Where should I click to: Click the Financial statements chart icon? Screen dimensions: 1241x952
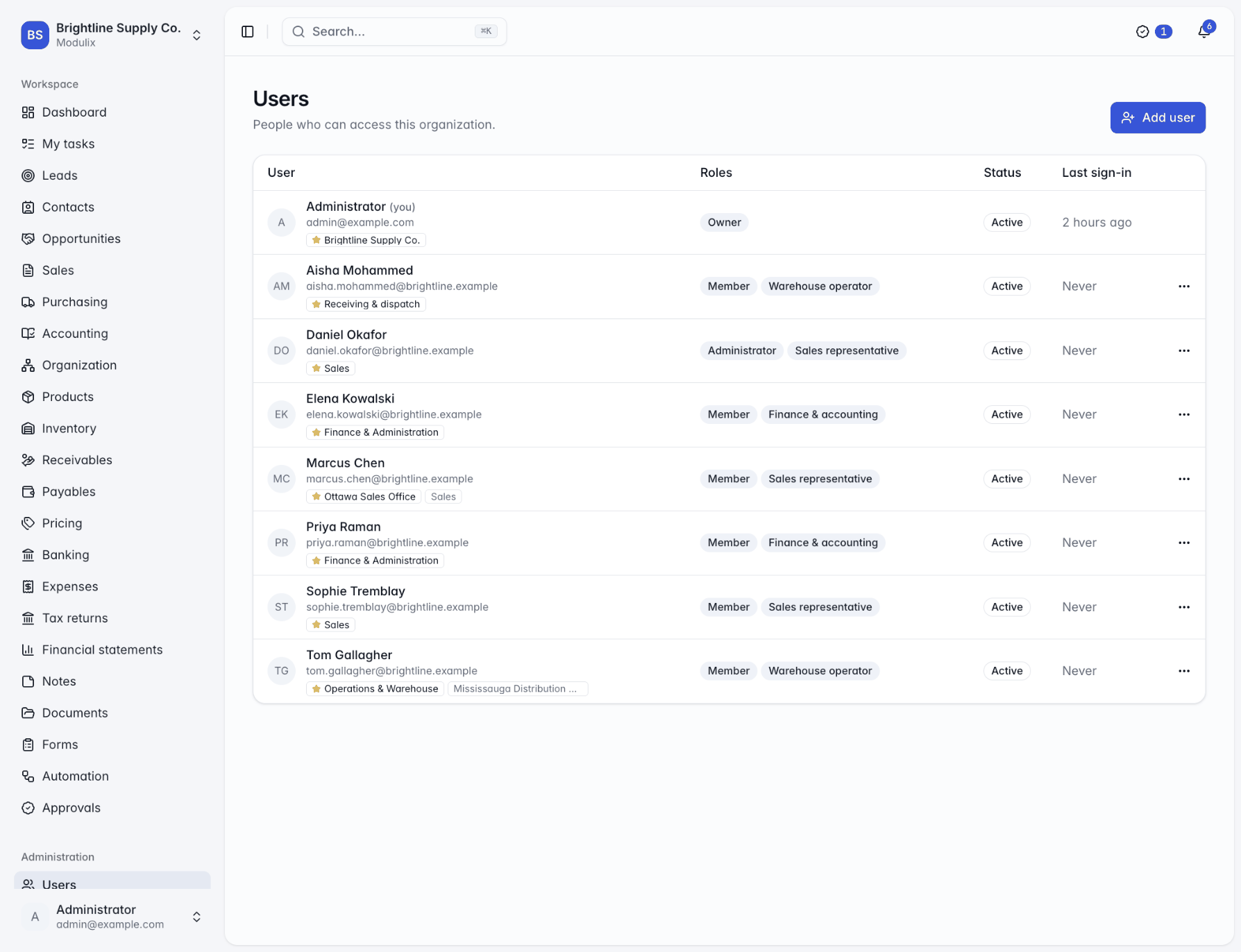[x=28, y=649]
